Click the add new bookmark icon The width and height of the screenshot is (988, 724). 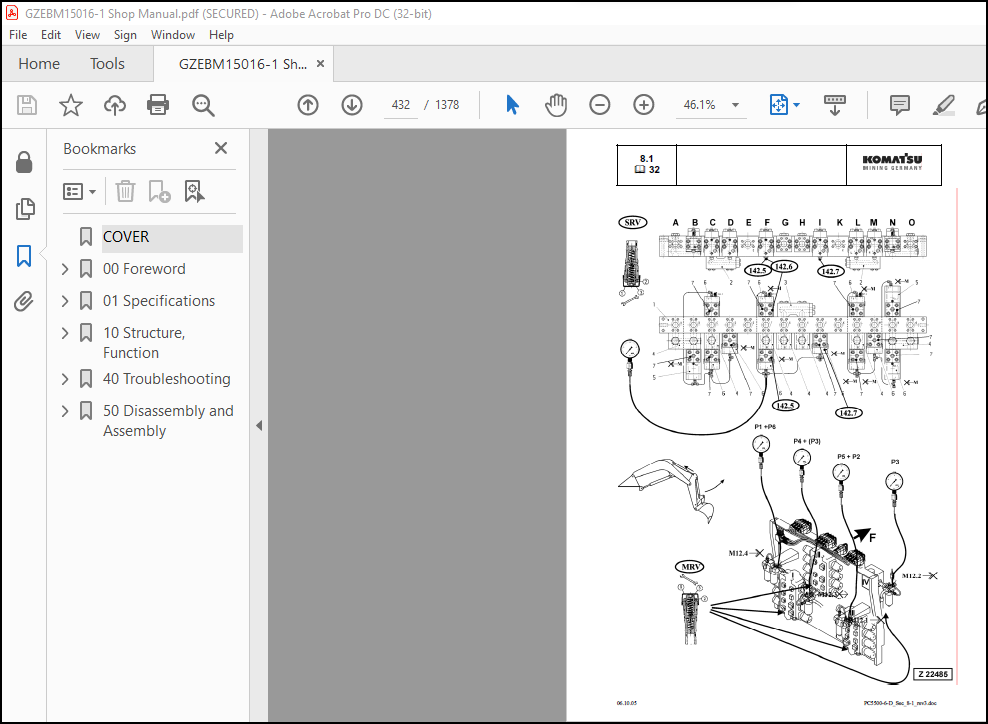pos(159,191)
